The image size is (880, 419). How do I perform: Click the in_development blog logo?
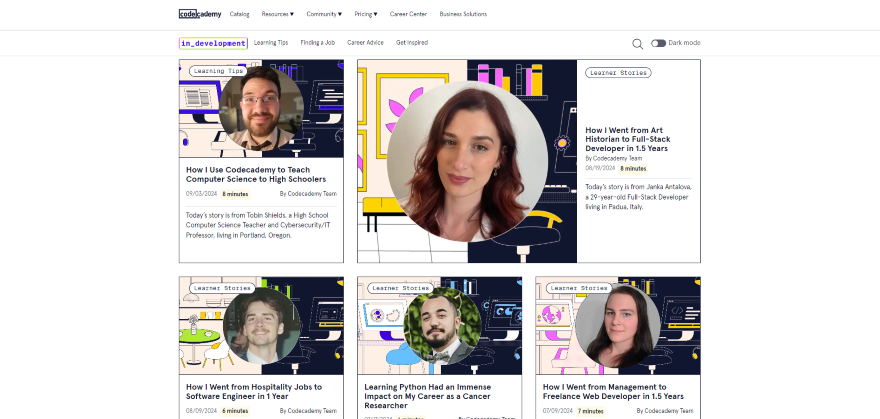point(213,43)
